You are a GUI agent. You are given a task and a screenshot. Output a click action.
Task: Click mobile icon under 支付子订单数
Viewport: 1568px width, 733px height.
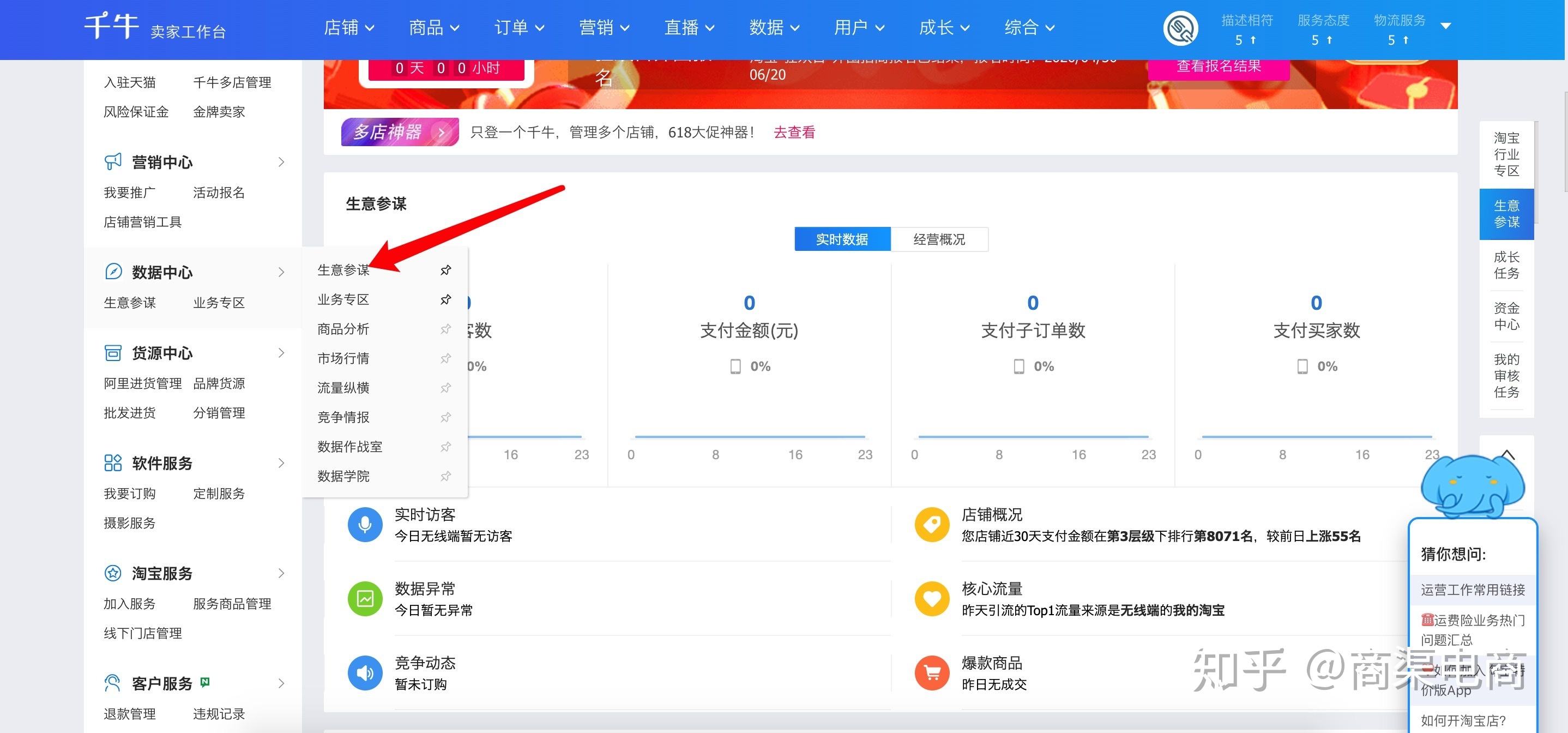click(x=1019, y=366)
